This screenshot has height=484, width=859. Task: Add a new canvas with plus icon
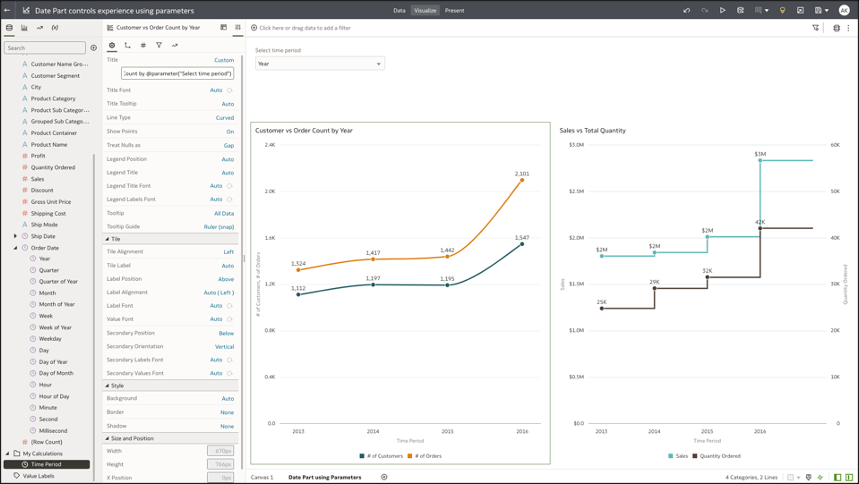(x=384, y=477)
